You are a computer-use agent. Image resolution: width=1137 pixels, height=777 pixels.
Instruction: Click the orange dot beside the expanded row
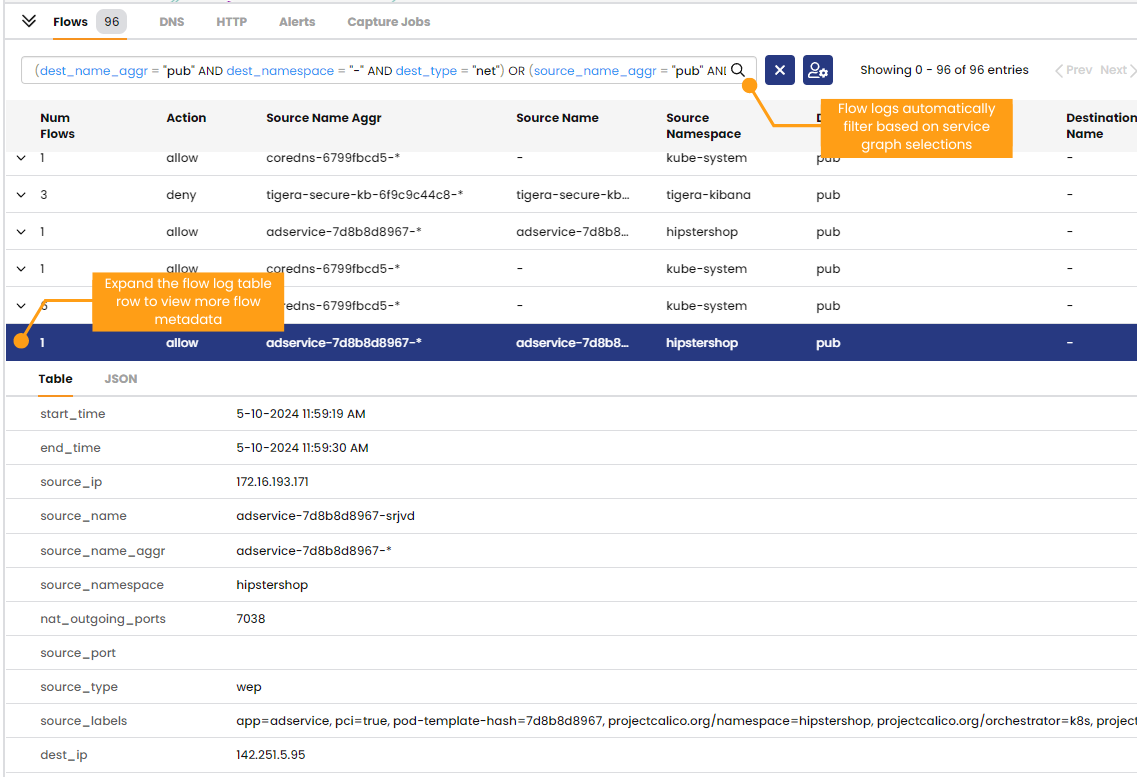[21, 341]
